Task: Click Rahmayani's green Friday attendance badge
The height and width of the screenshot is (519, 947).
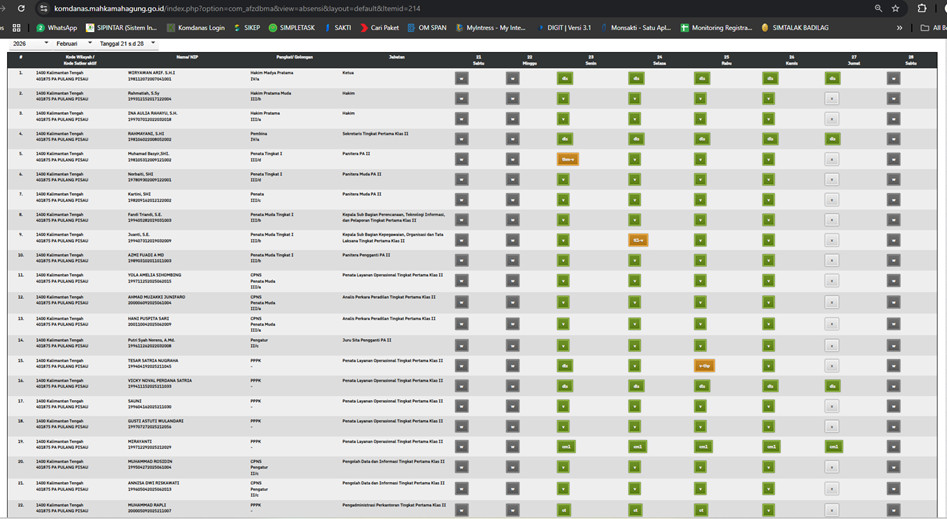Action: 832,139
